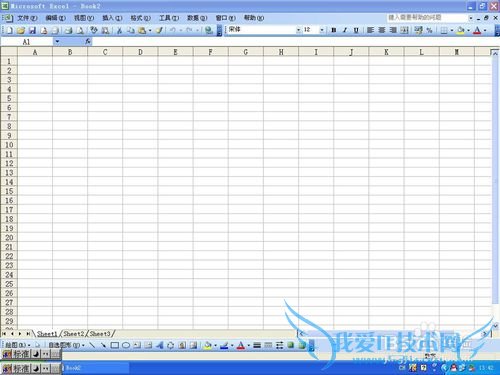Screen dimensions: 500x375
Task: Align cell text to the right
Action: point(393,30)
